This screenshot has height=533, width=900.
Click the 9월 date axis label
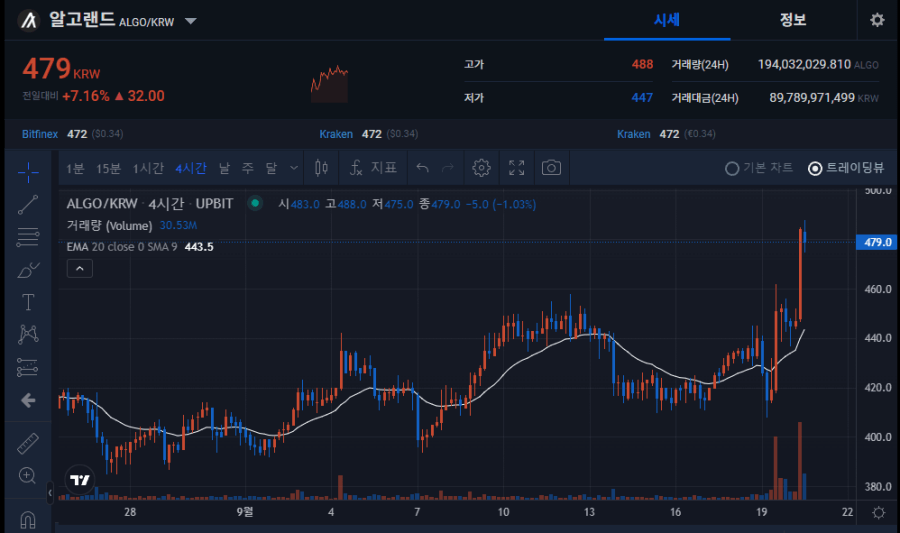pyautogui.click(x=245, y=512)
